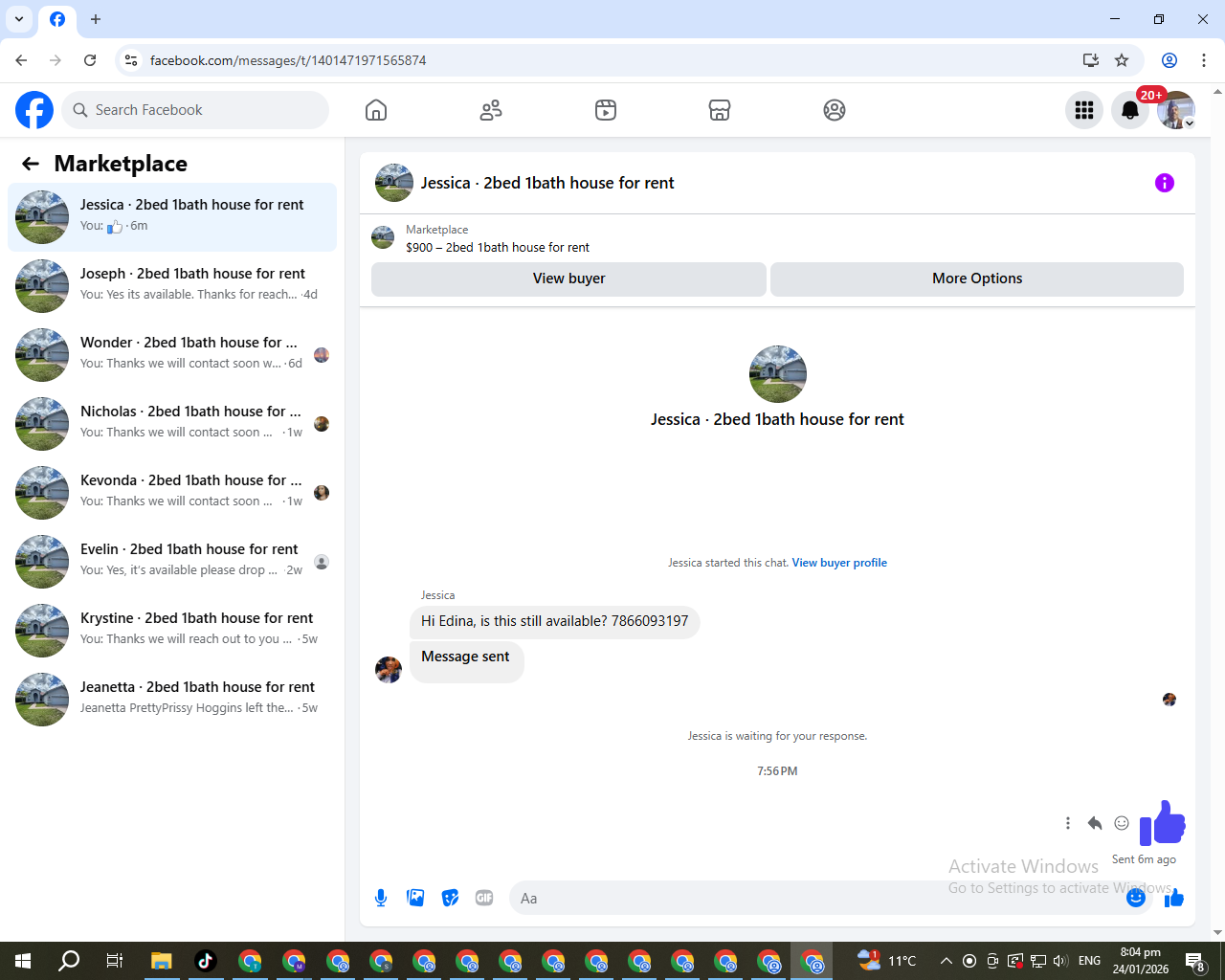
Task: Click the large sent thumbs-up message
Action: (1163, 823)
